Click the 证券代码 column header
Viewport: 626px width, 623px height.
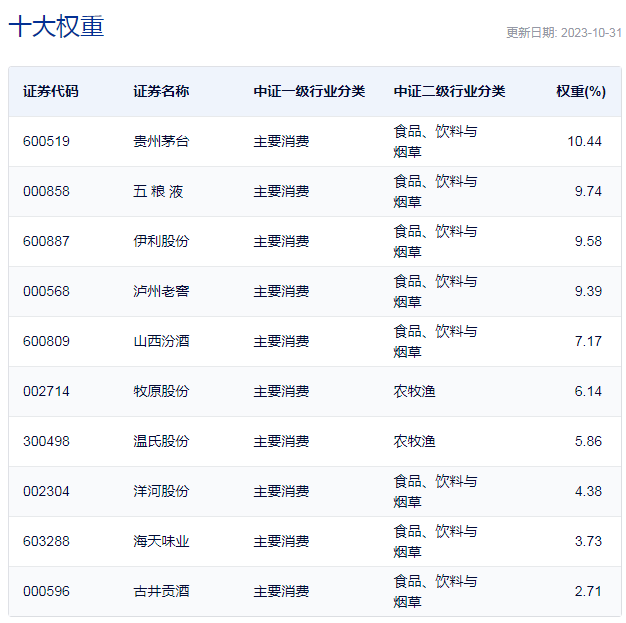click(x=50, y=91)
